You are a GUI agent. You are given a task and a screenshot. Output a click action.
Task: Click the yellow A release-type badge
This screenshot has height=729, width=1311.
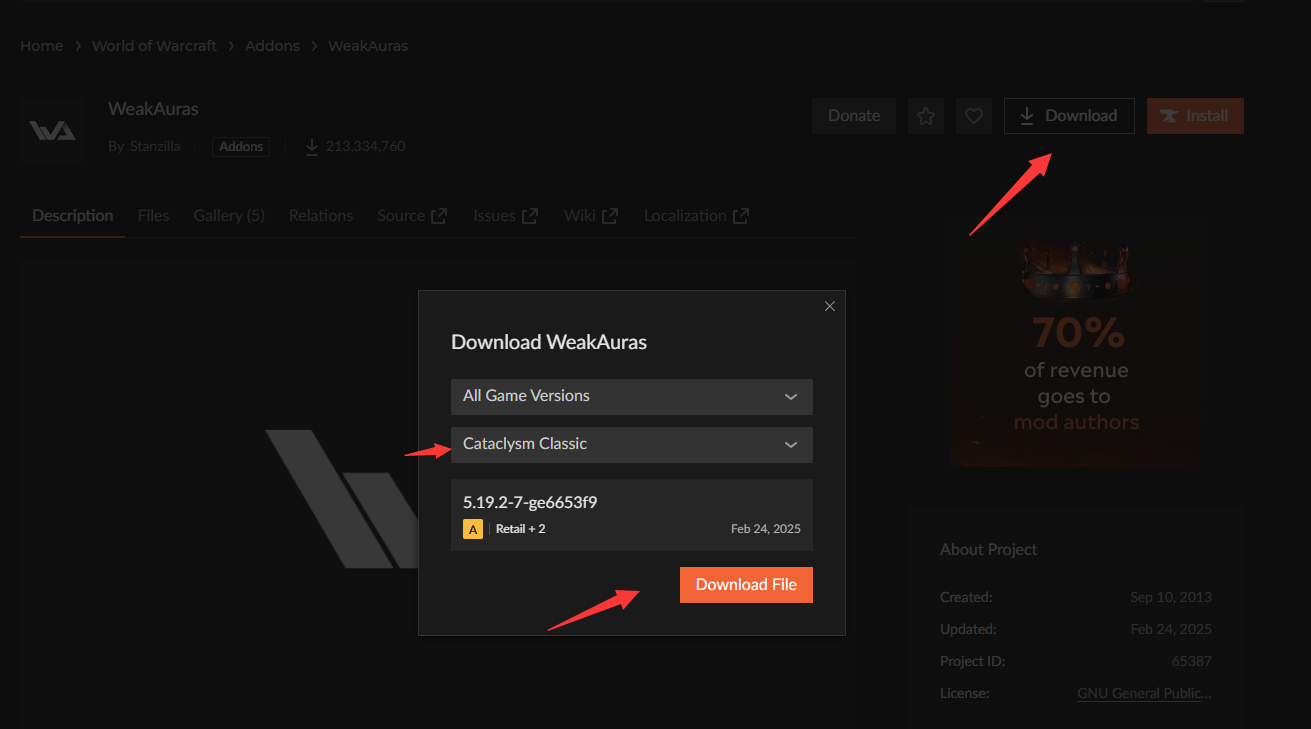tap(473, 529)
